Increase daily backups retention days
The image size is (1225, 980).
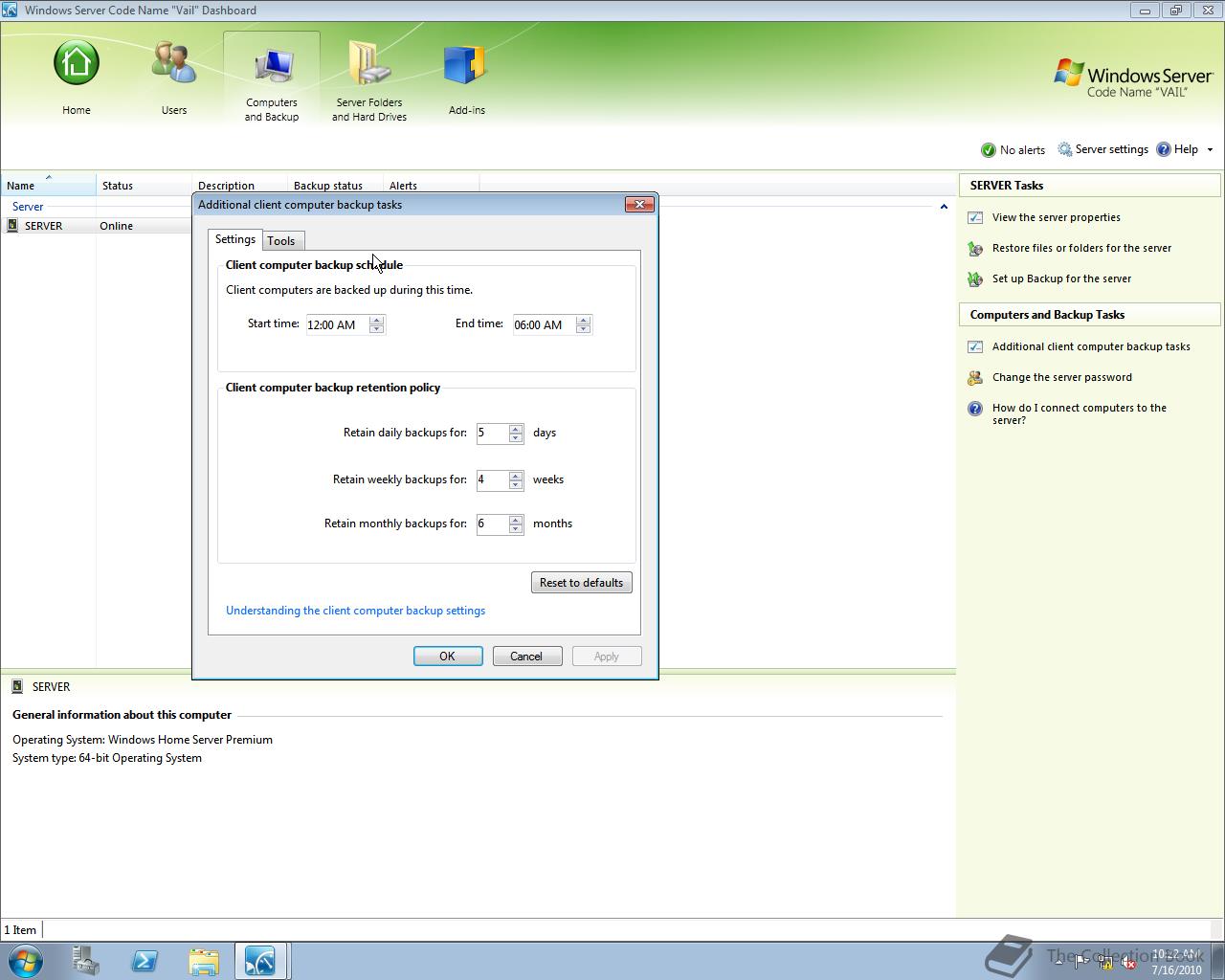[515, 428]
